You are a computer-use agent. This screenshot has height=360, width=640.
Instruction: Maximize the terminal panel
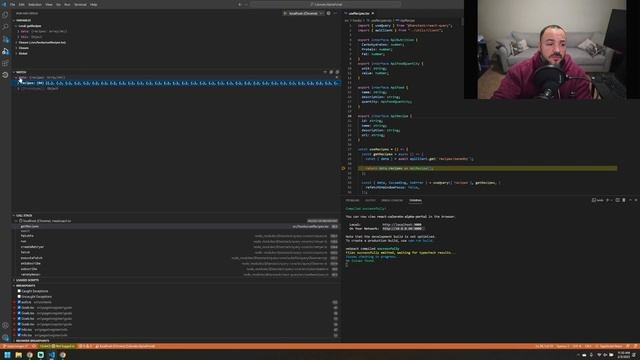630,200
